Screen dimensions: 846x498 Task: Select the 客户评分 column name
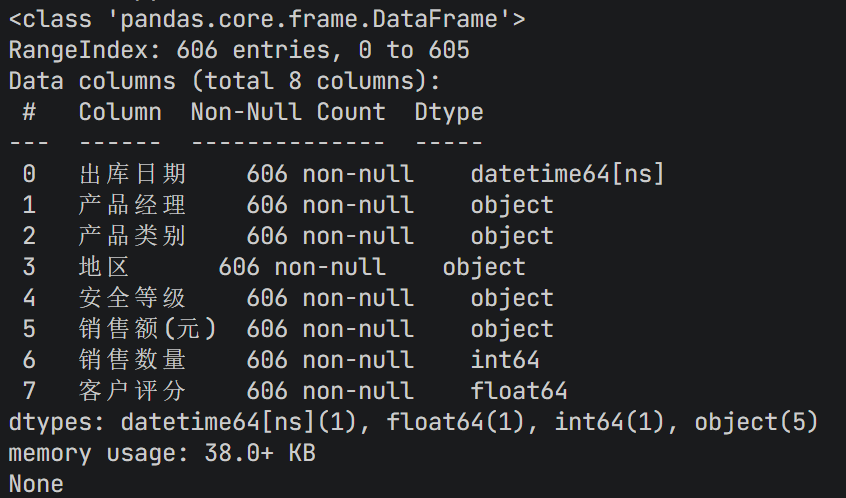tap(133, 391)
